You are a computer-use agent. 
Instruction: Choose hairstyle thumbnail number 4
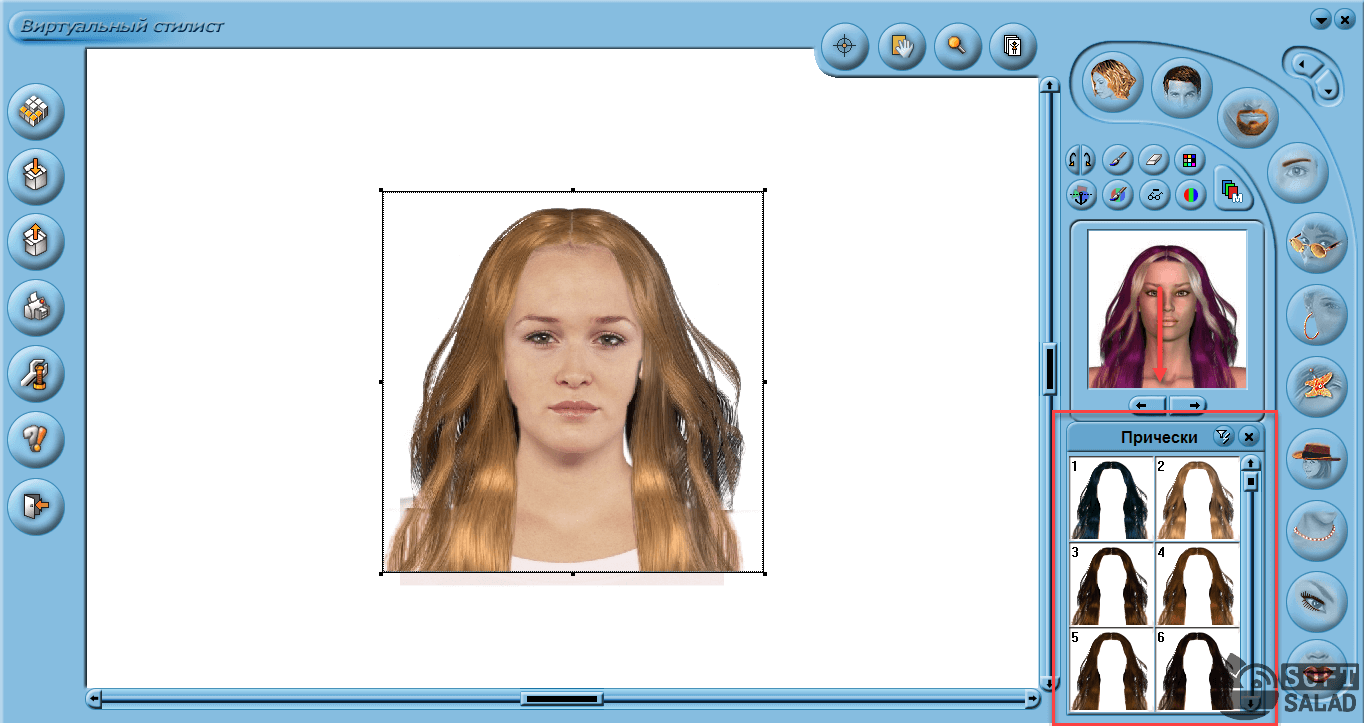1197,585
